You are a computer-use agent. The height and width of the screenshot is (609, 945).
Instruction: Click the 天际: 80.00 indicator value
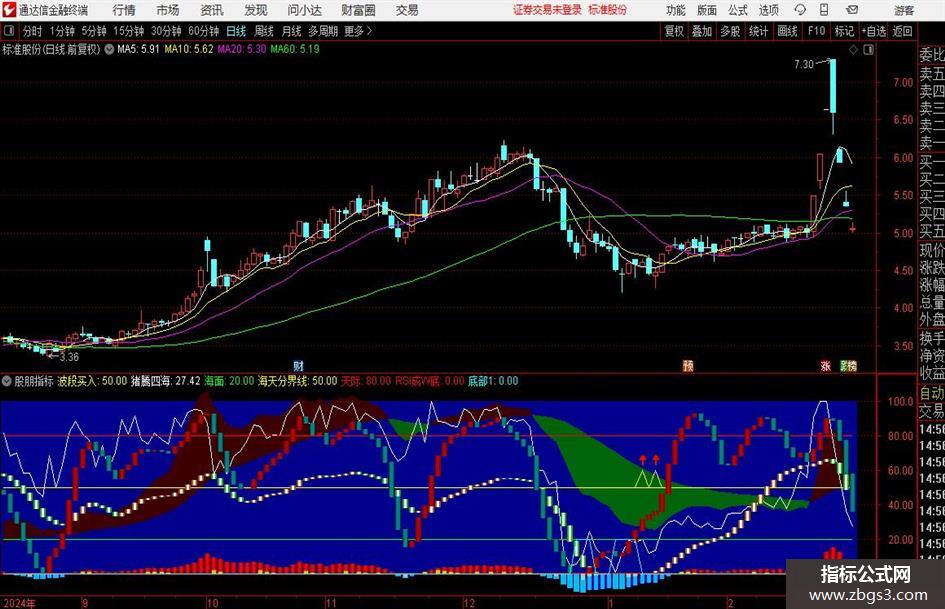pyautogui.click(x=366, y=381)
